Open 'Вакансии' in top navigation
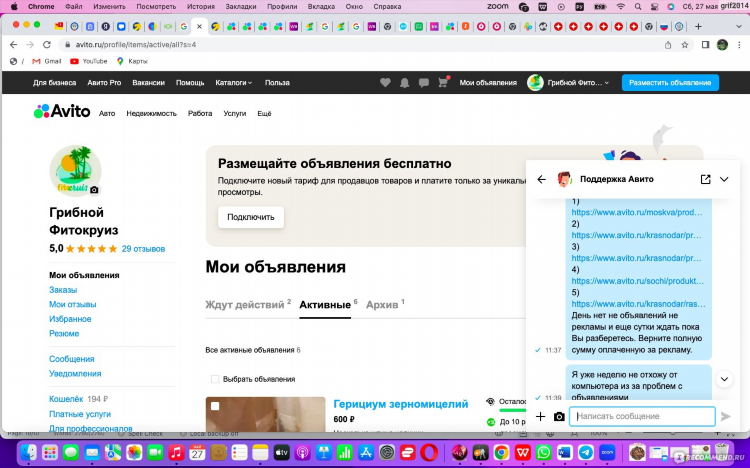 pos(148,82)
